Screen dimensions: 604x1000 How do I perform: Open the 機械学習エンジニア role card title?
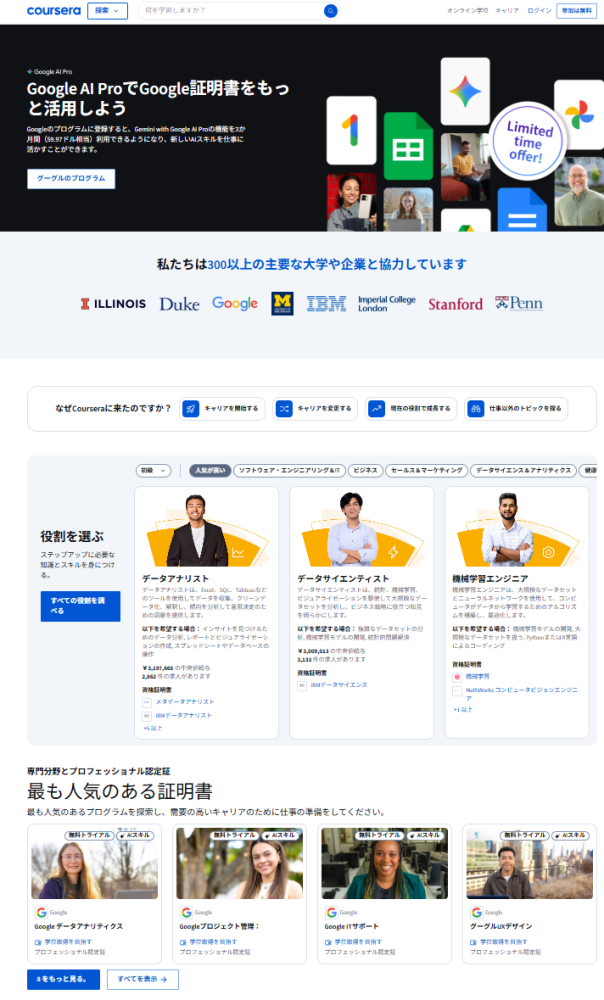coord(490,578)
